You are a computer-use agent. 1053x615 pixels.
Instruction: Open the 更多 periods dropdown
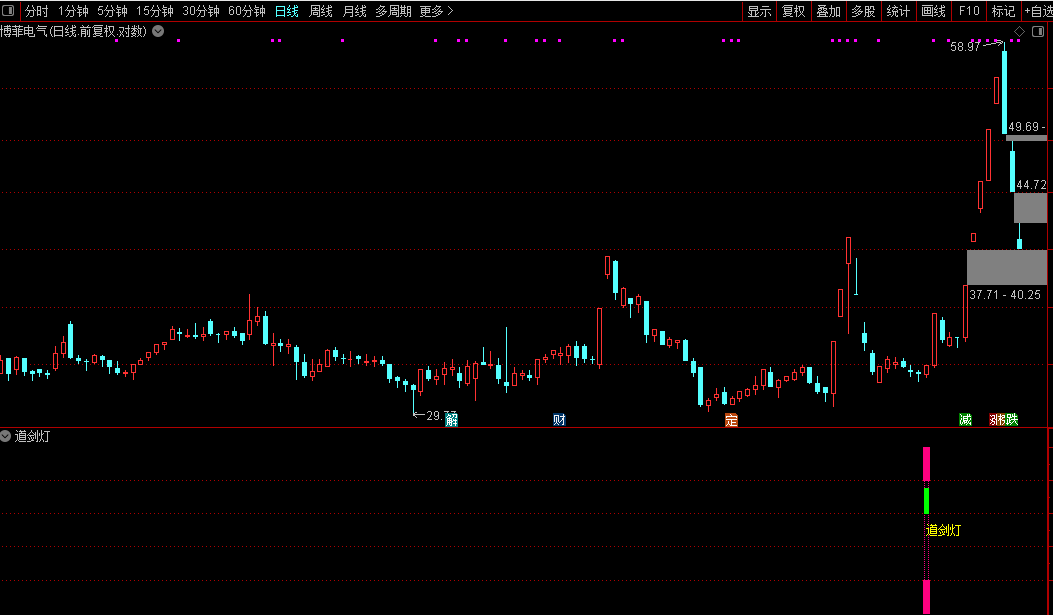coord(437,11)
